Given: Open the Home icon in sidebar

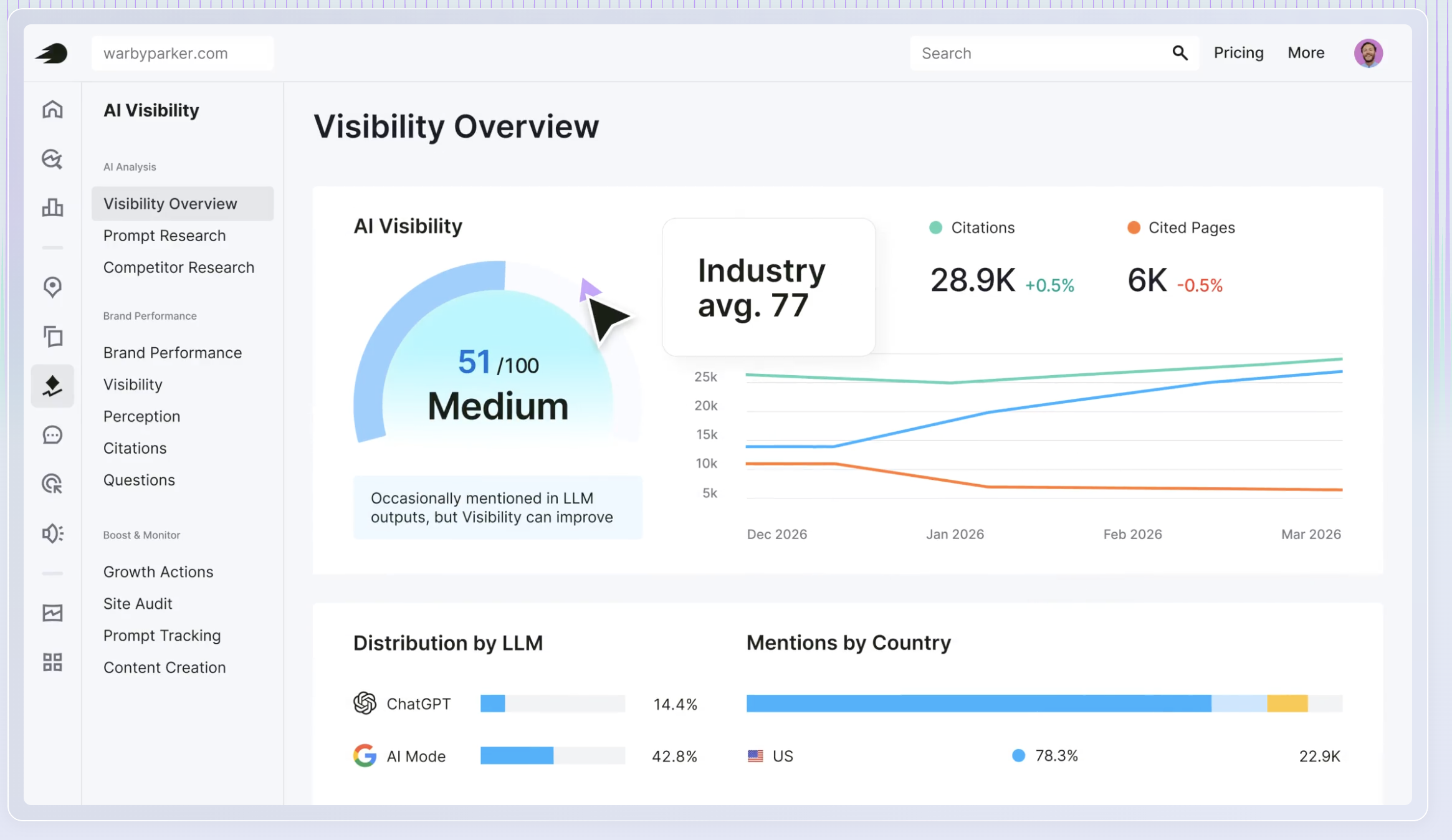Looking at the screenshot, I should tap(52, 109).
